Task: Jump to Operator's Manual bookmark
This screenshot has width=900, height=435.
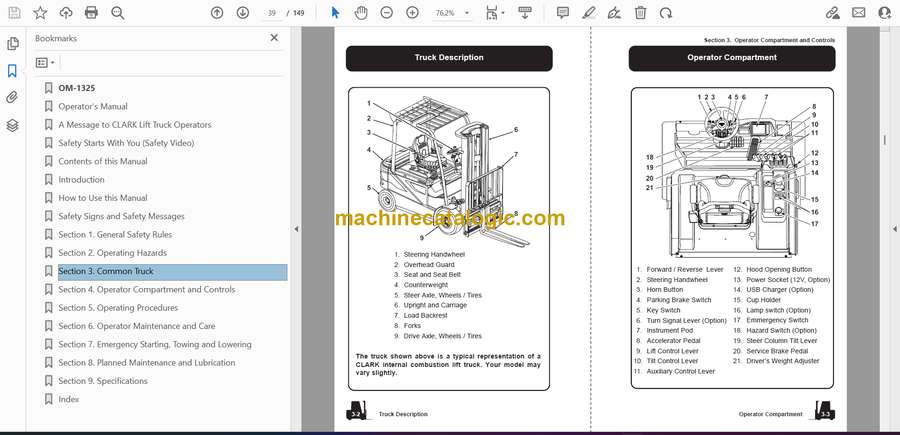Action: point(93,107)
